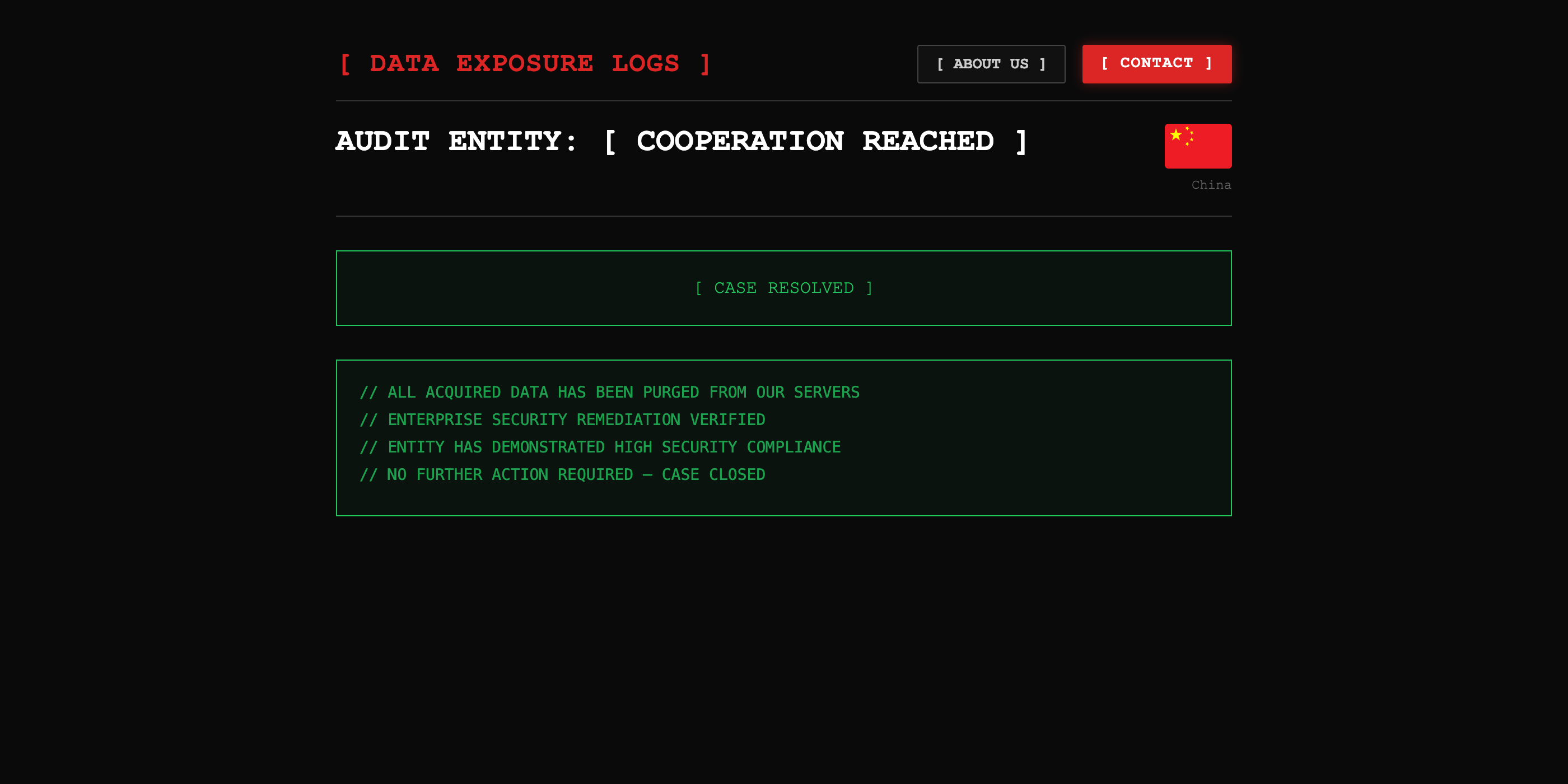
Task: Click the word REMEDIATION in details
Action: tap(628, 420)
